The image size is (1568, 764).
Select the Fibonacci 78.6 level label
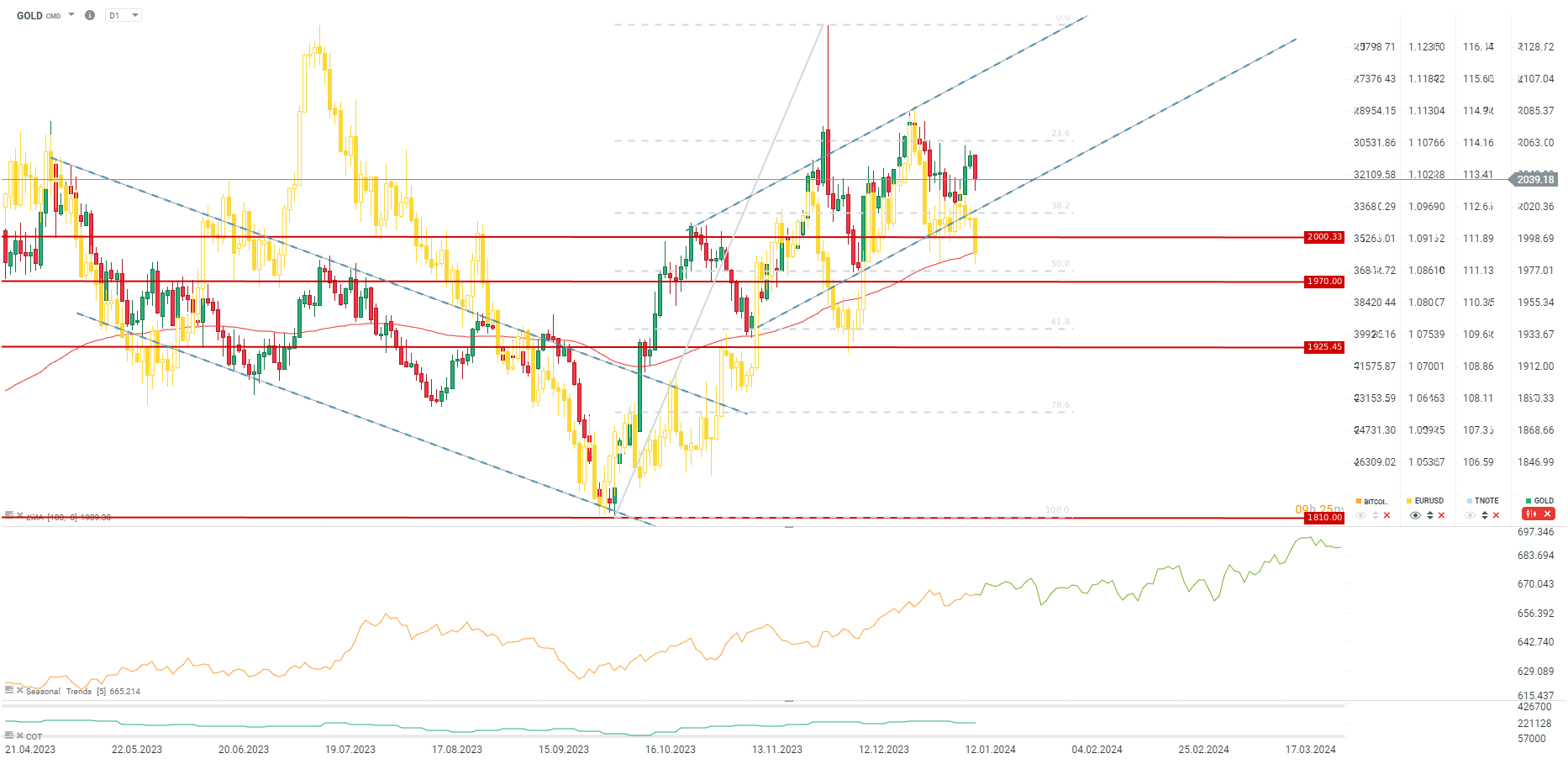tap(1060, 405)
